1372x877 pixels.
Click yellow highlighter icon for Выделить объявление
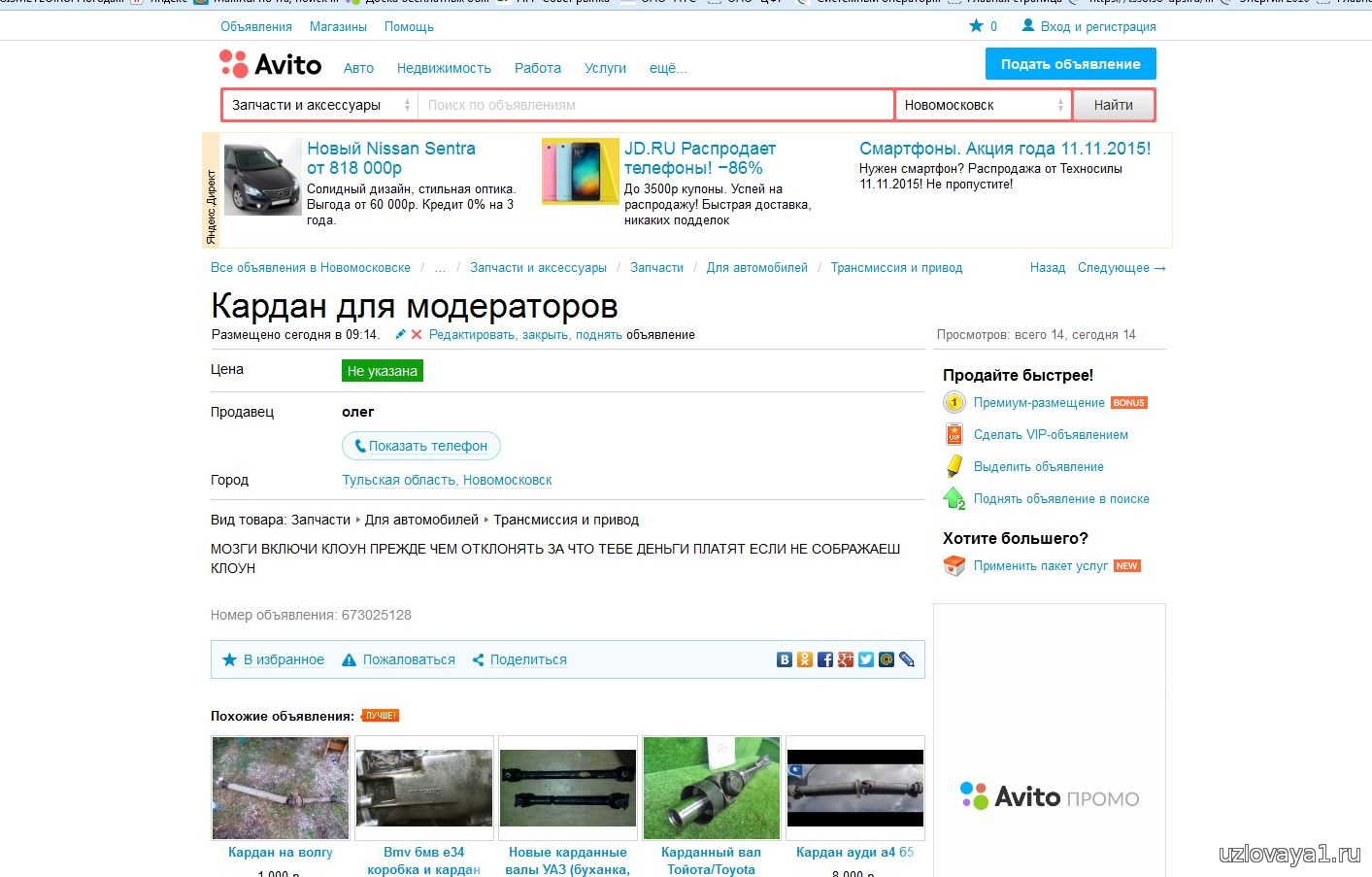(954, 466)
